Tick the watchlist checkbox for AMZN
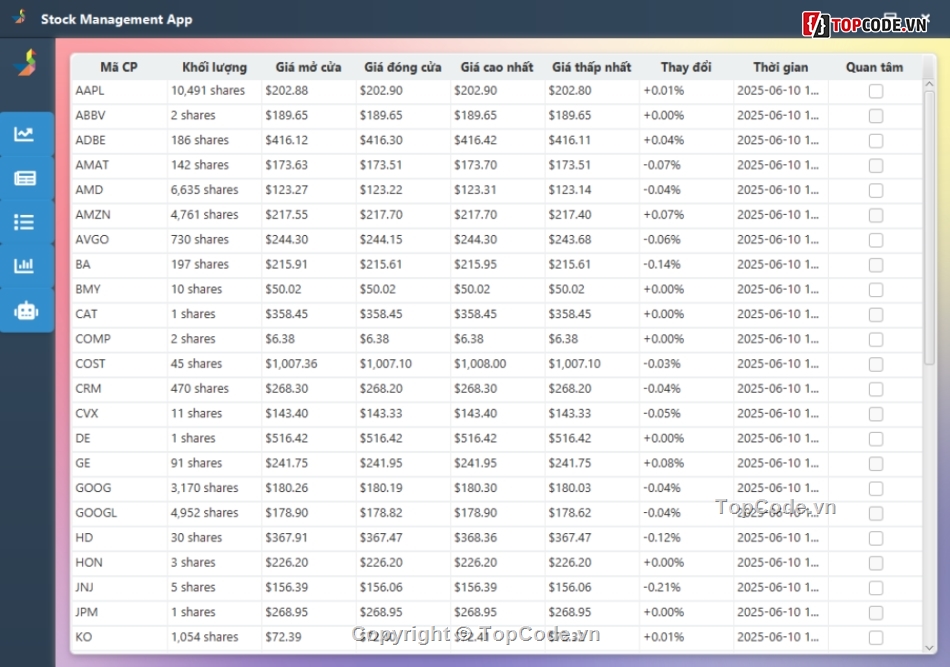Viewport: 950px width, 667px height. tap(875, 215)
